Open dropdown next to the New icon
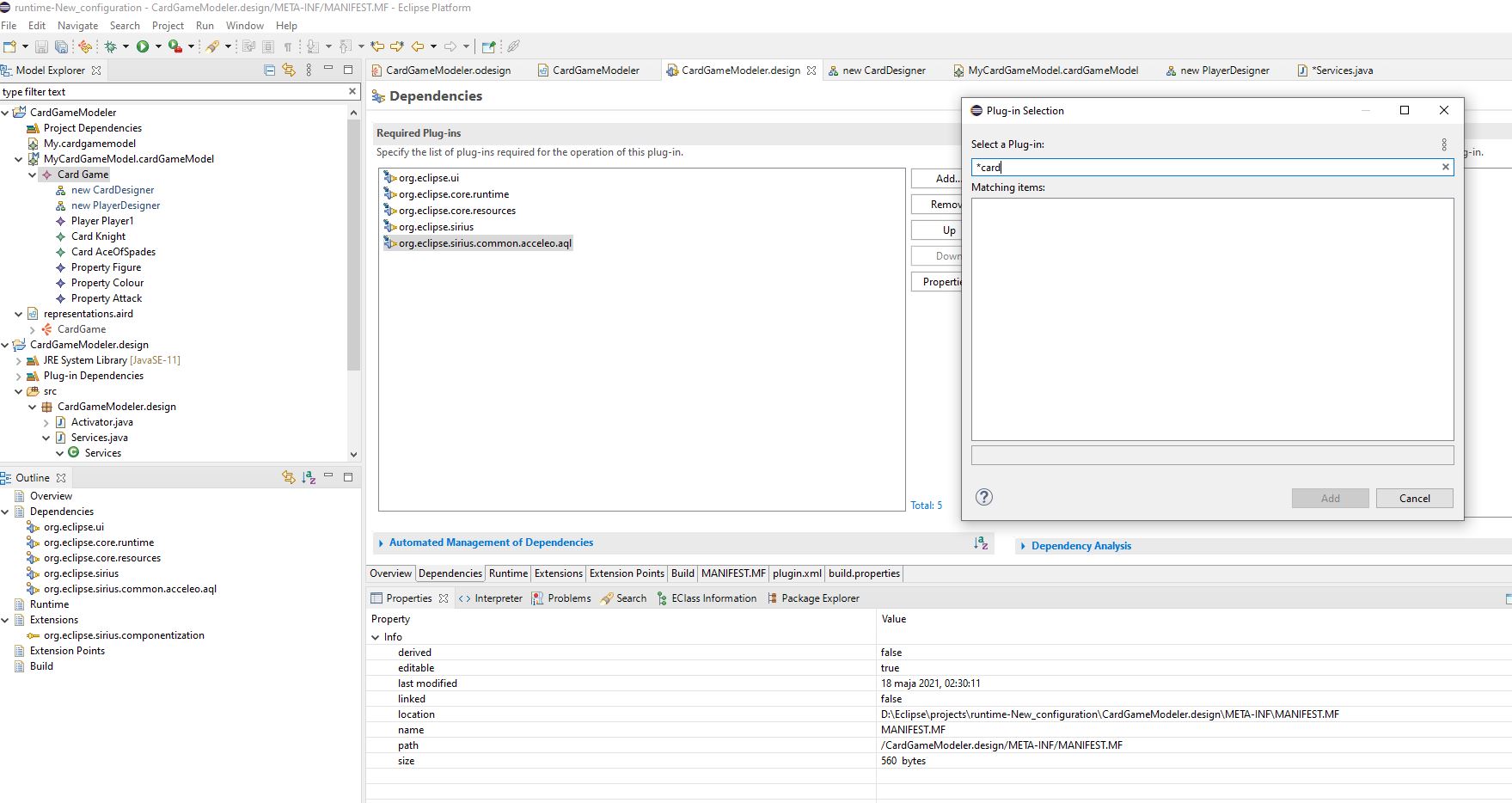 [x=25, y=46]
